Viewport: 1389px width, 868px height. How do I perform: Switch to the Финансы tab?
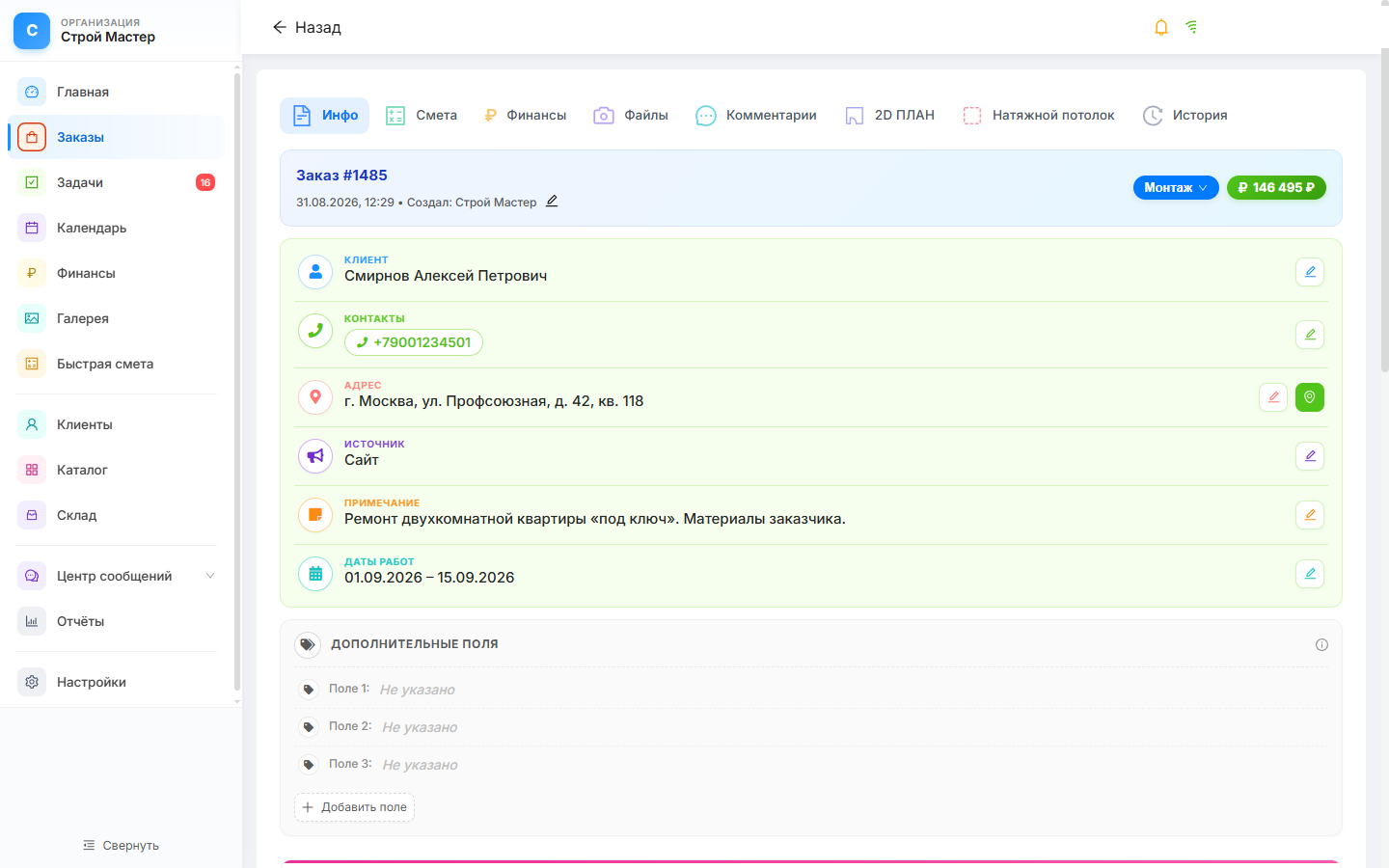[x=525, y=116]
